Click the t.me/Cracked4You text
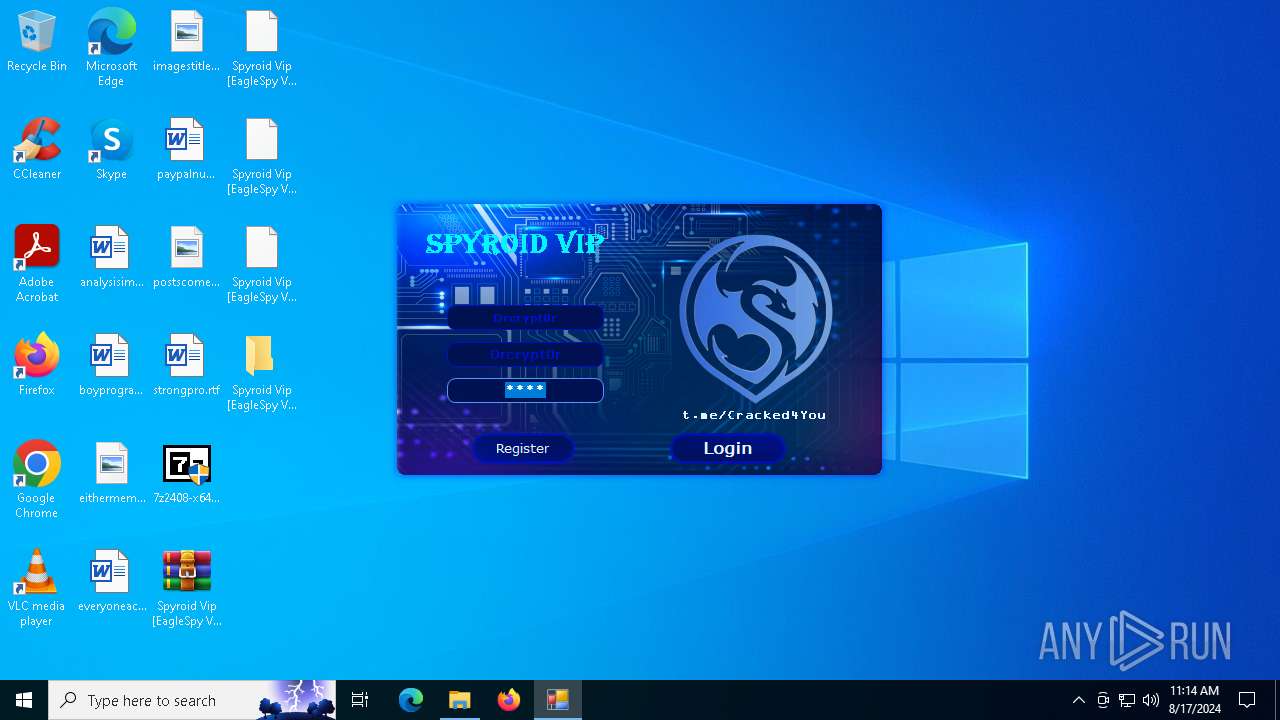 (754, 415)
